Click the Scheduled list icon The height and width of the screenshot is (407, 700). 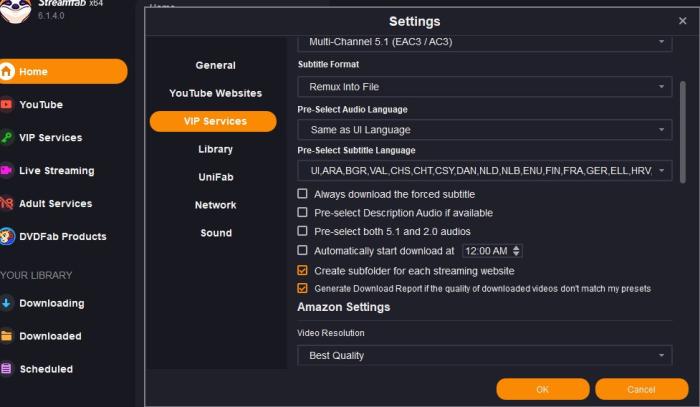[7, 369]
